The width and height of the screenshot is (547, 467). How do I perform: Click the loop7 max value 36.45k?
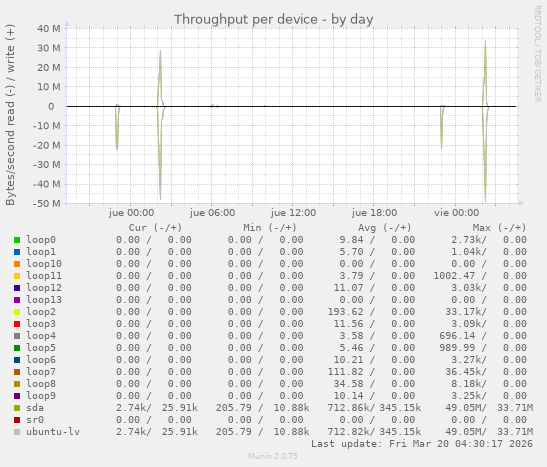[x=463, y=372]
